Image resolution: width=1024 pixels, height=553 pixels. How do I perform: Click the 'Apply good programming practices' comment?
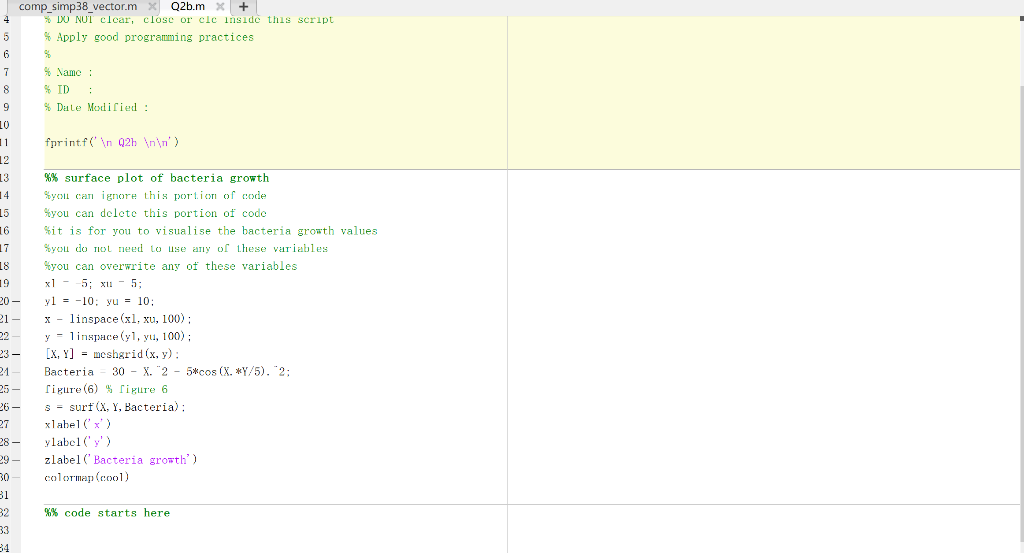point(149,37)
